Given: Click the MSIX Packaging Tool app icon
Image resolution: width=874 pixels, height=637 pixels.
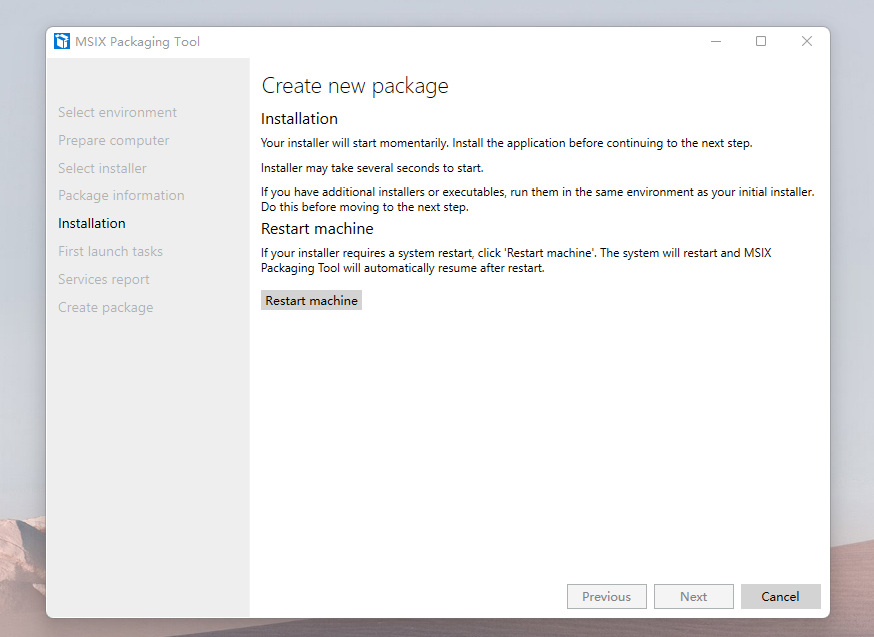Looking at the screenshot, I should (62, 41).
